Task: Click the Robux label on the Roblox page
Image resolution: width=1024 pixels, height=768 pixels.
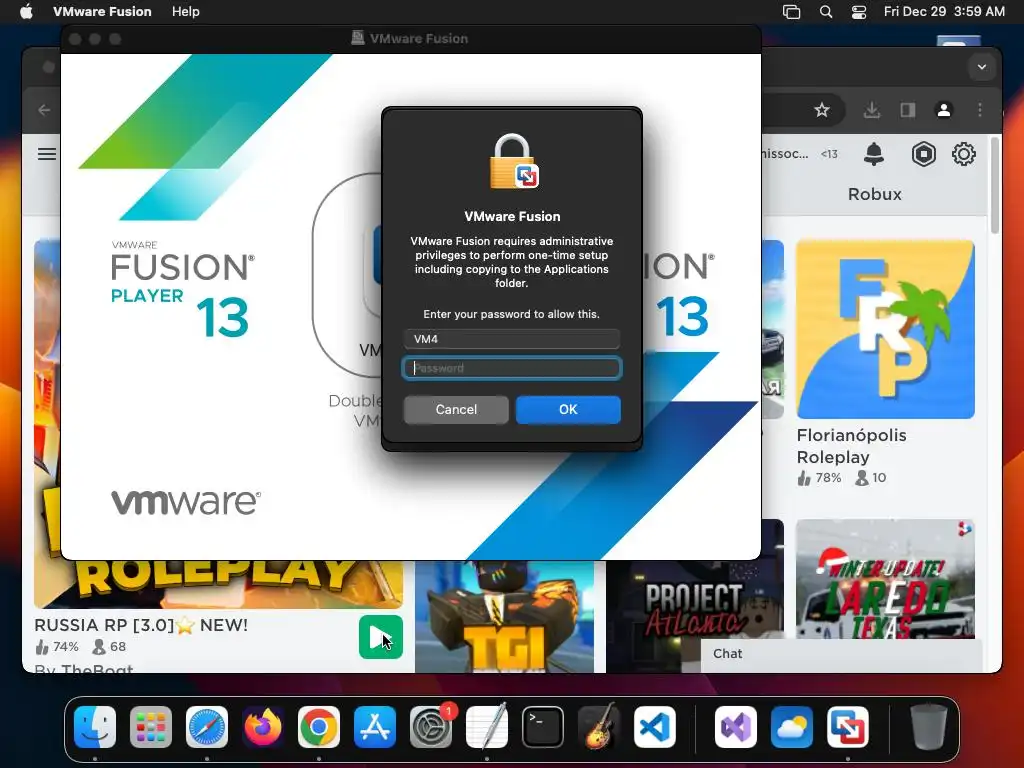Action: point(874,194)
